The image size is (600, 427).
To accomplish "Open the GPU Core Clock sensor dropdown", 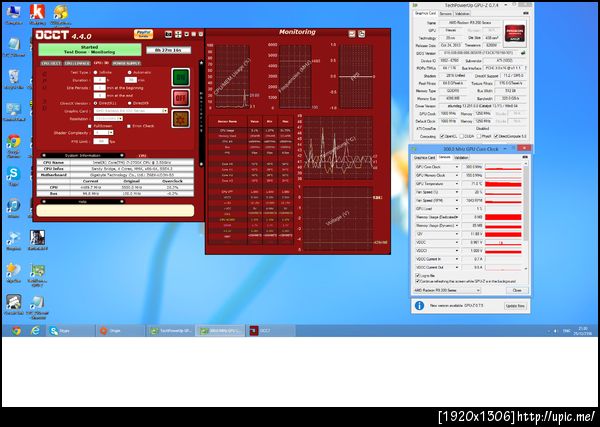I will 456,167.
